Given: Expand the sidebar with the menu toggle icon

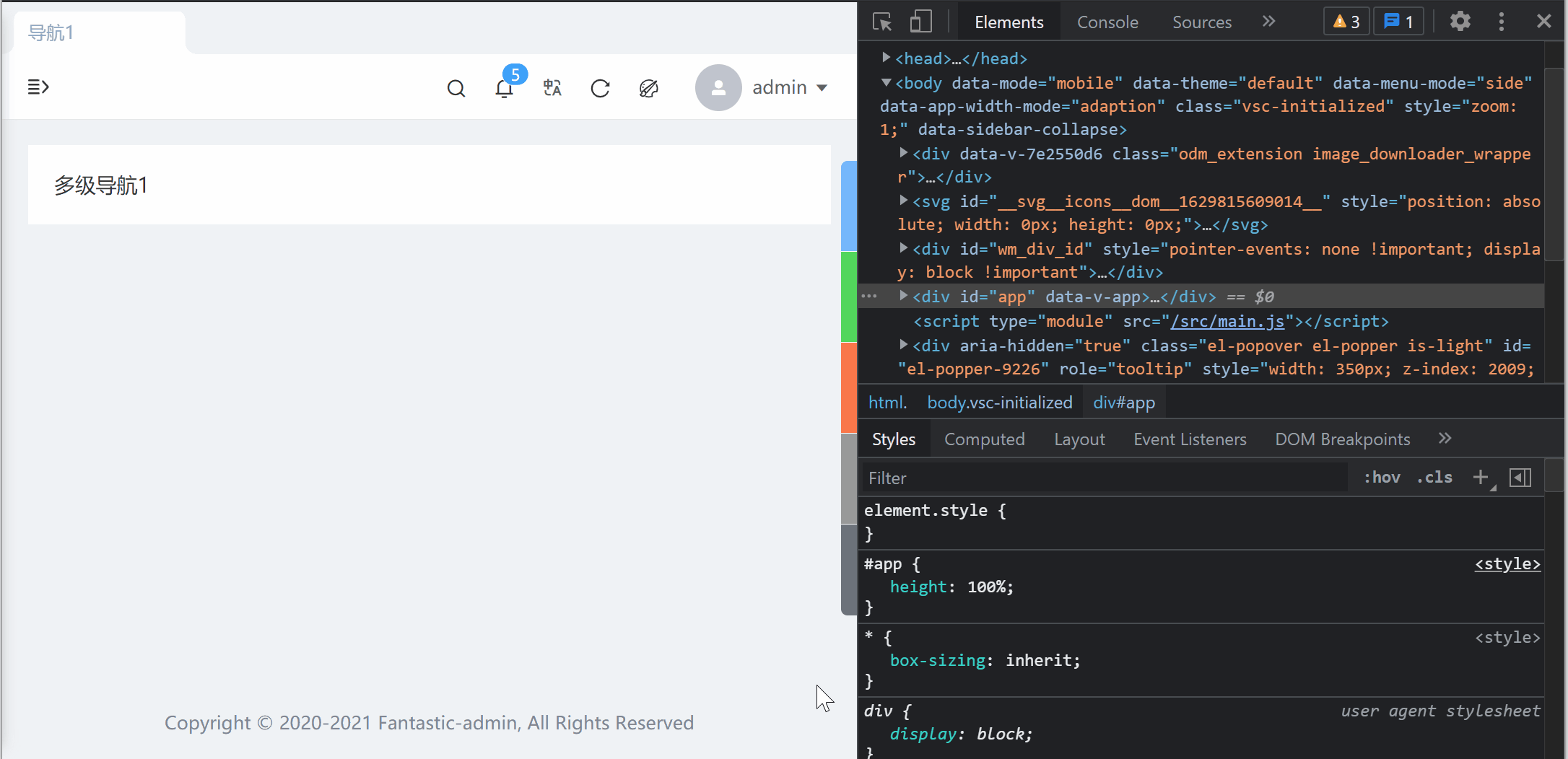Looking at the screenshot, I should click(38, 87).
